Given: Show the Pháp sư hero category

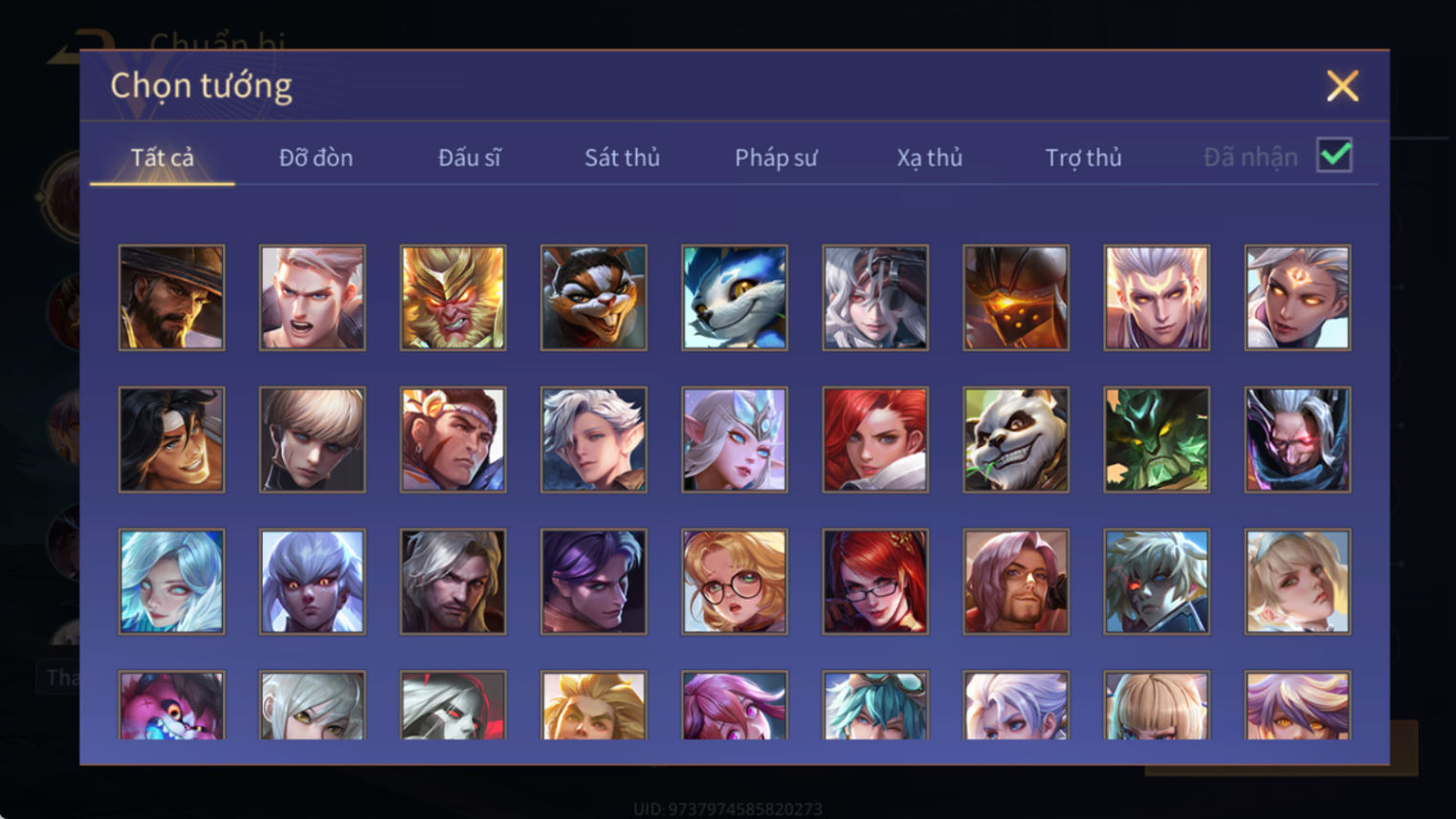Looking at the screenshot, I should (776, 158).
